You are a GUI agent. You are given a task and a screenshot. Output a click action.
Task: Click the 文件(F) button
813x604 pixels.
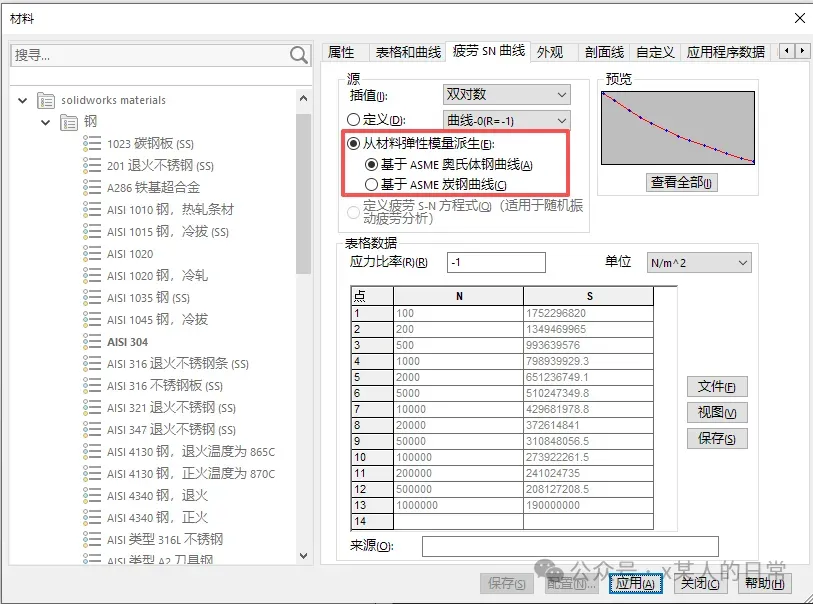(x=717, y=387)
